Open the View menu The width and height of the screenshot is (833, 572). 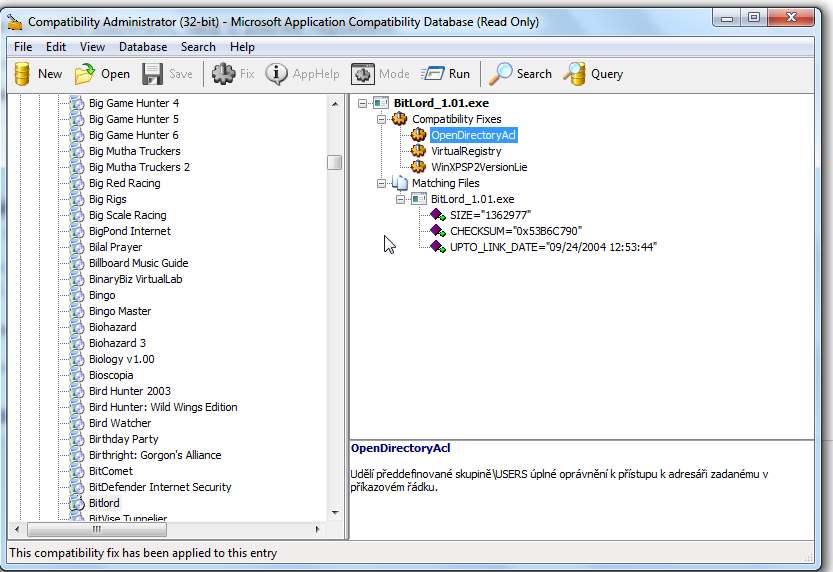pyautogui.click(x=92, y=47)
